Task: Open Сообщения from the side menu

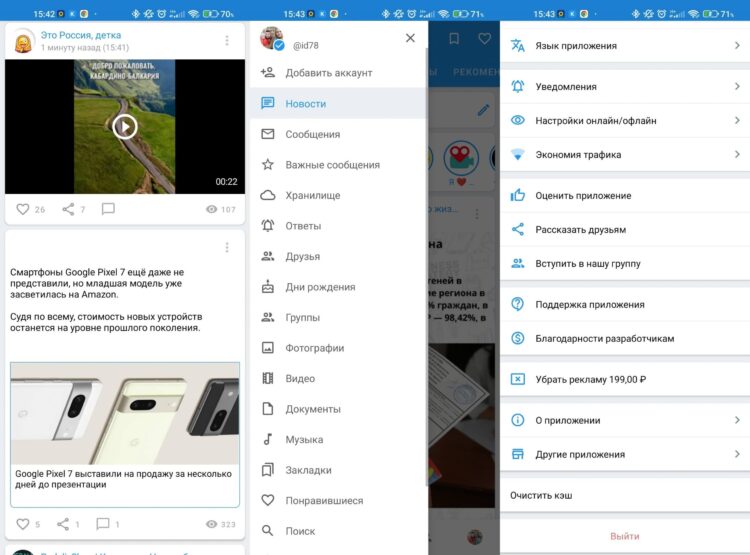Action: click(x=312, y=134)
